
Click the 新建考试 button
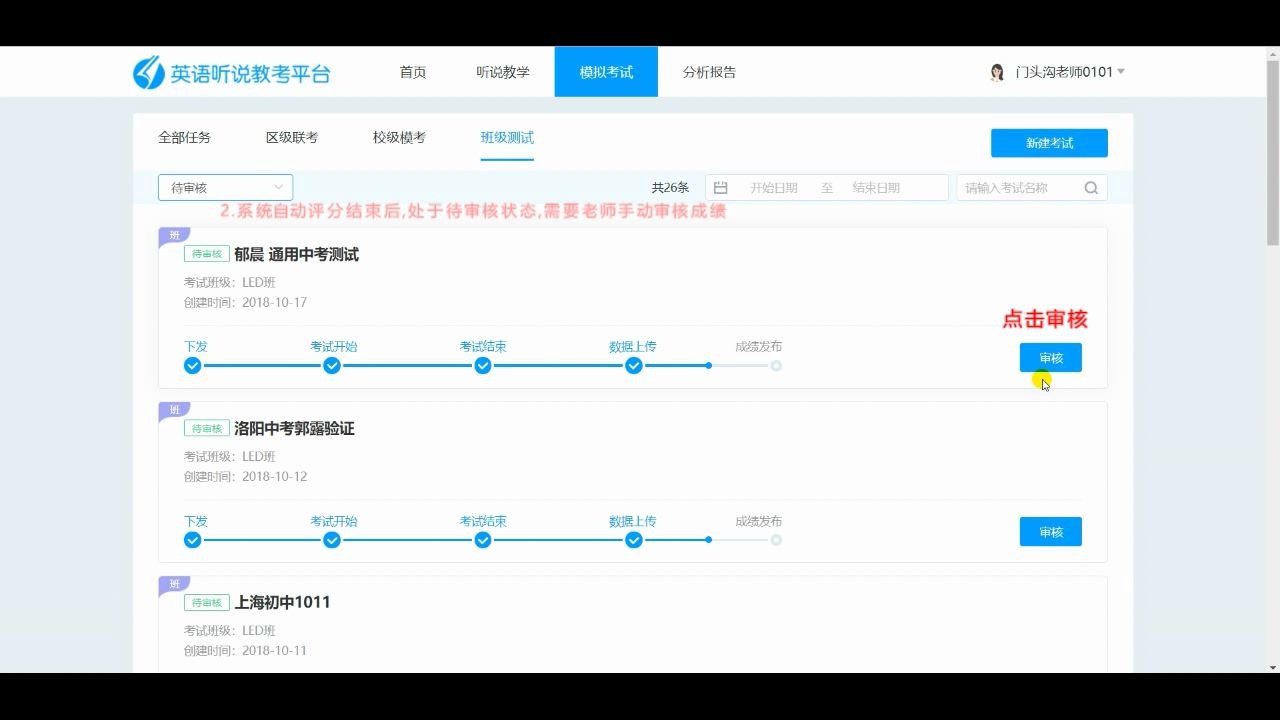(1049, 143)
